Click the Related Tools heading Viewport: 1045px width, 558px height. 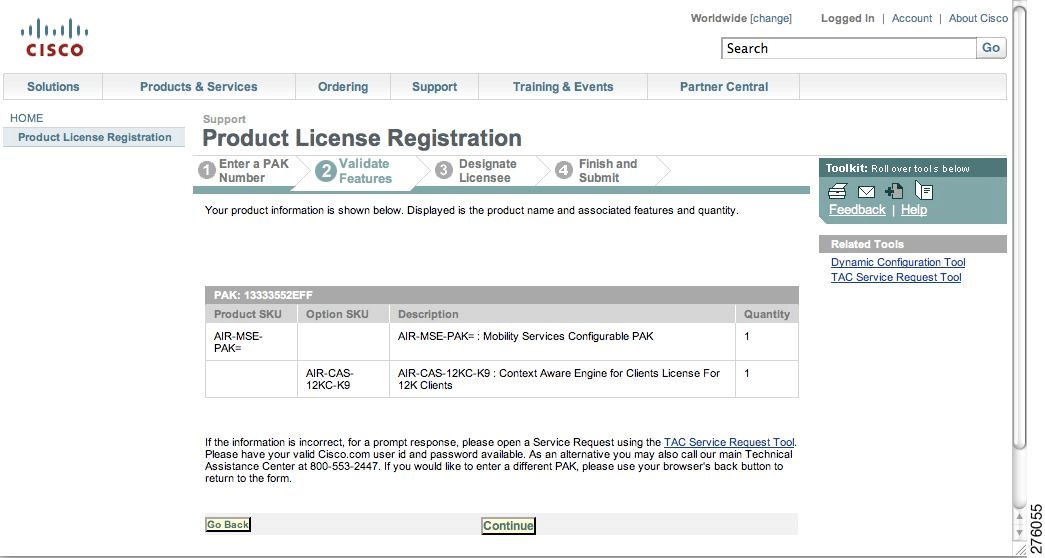tap(912, 244)
